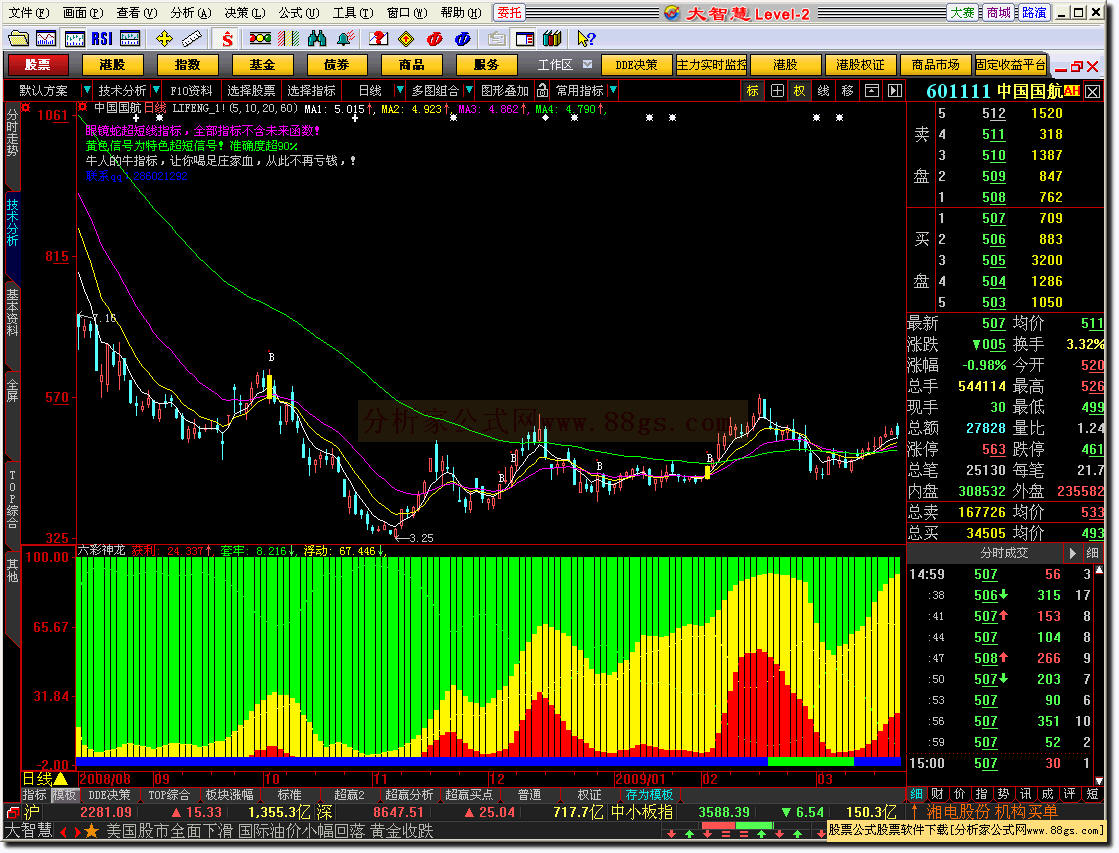The height and width of the screenshot is (853, 1119).
Task: Select the candlestick chart toolbar icon
Action: coord(74,39)
